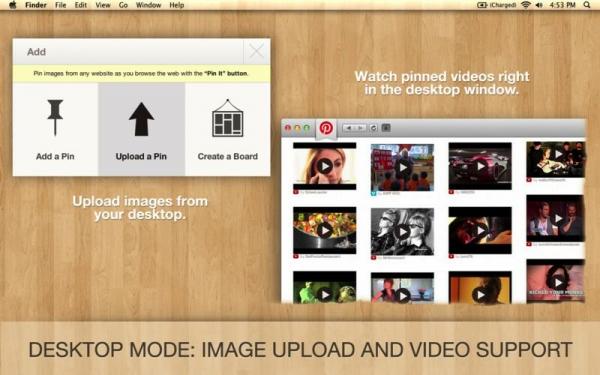Click the Add a Pin pushpin icon

pos(55,117)
